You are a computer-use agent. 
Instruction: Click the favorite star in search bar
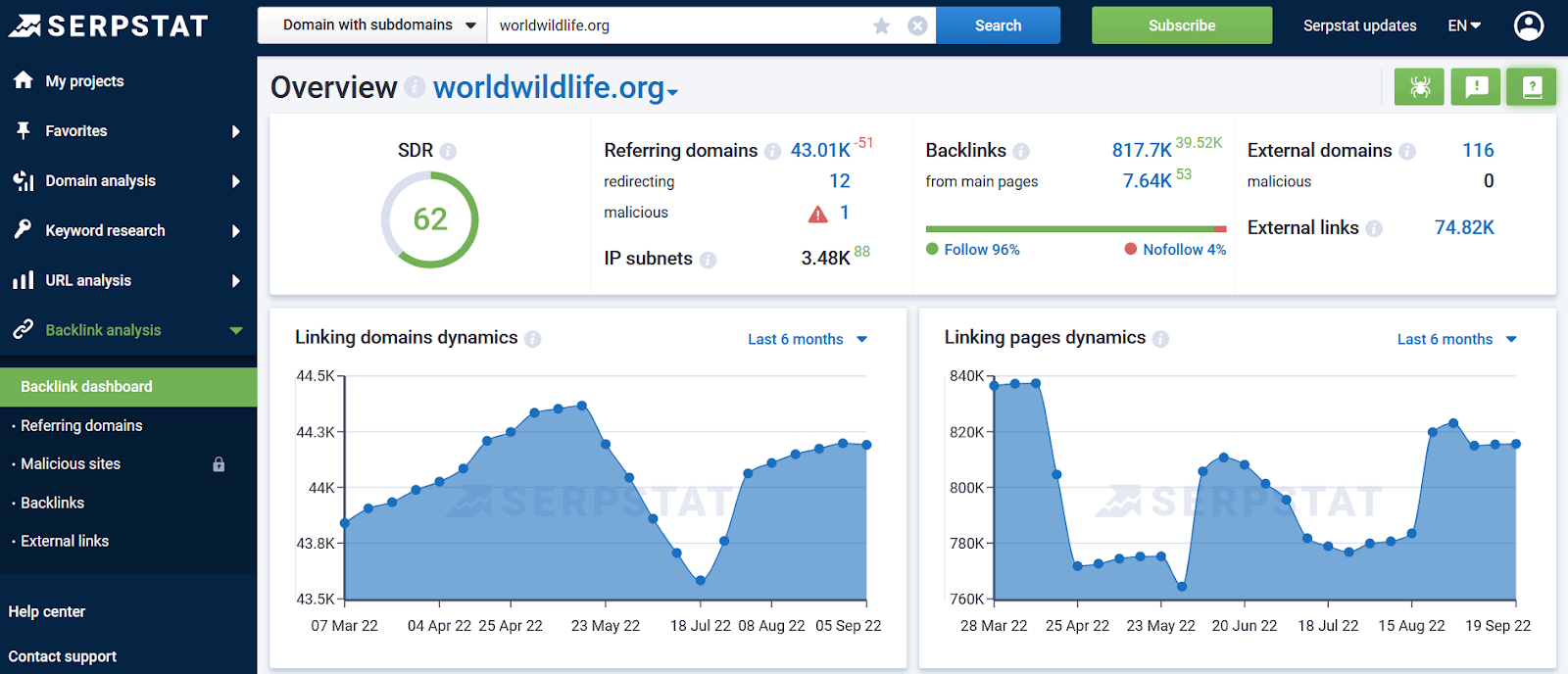[x=882, y=26]
